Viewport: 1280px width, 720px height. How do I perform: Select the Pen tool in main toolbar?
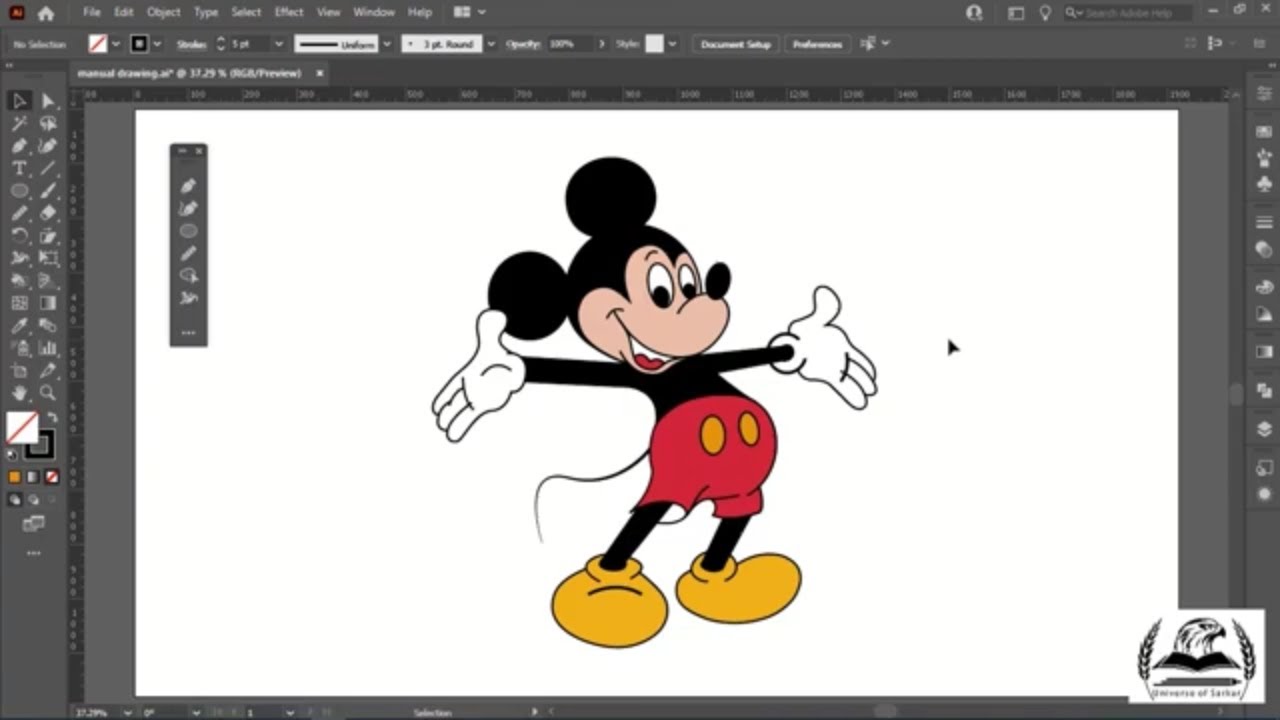point(19,146)
